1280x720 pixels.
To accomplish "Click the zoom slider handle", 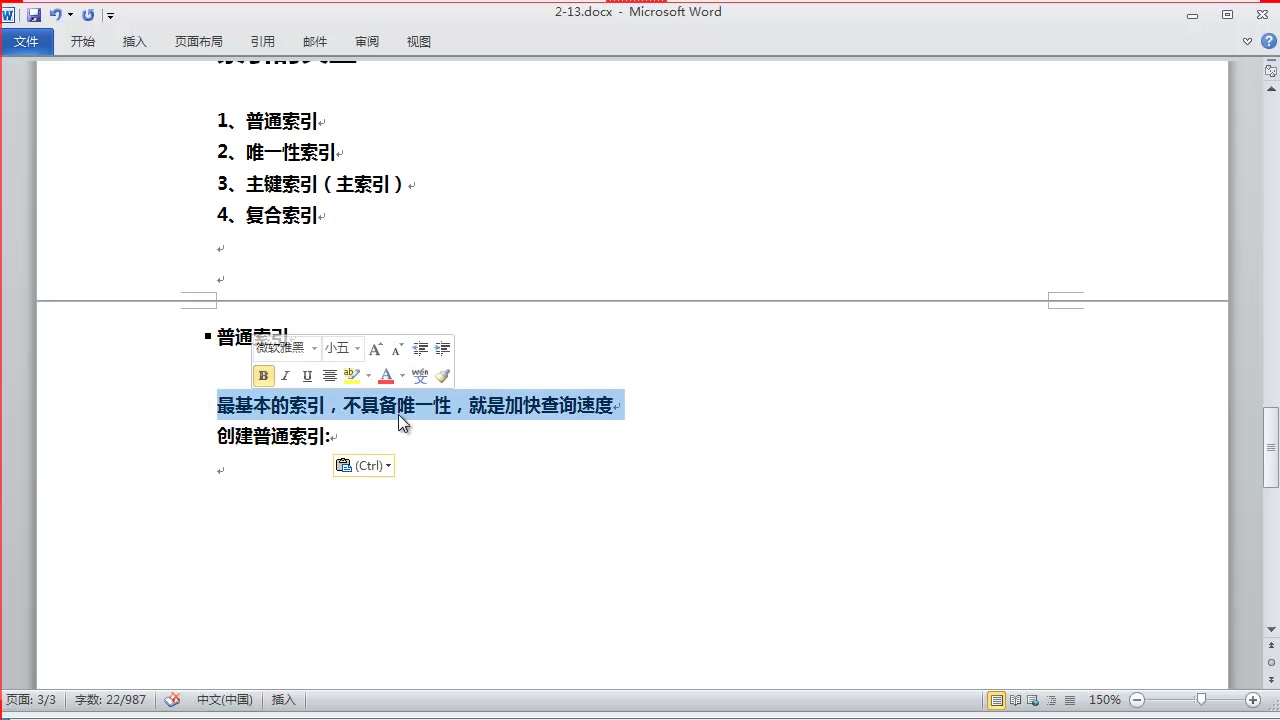I will [x=1201, y=700].
